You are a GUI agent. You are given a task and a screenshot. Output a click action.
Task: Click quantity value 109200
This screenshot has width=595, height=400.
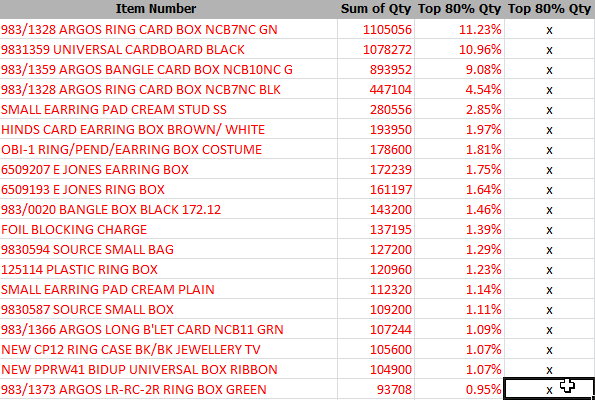[x=390, y=310]
